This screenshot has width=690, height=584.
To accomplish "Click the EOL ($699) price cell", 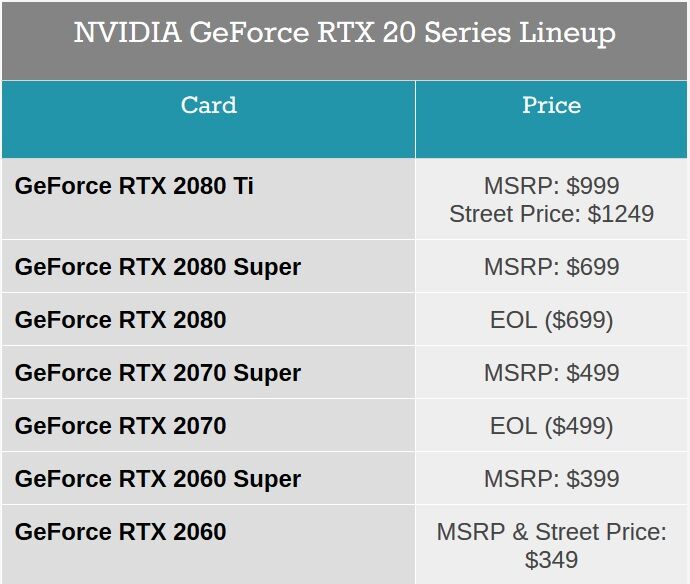I will click(x=551, y=320).
